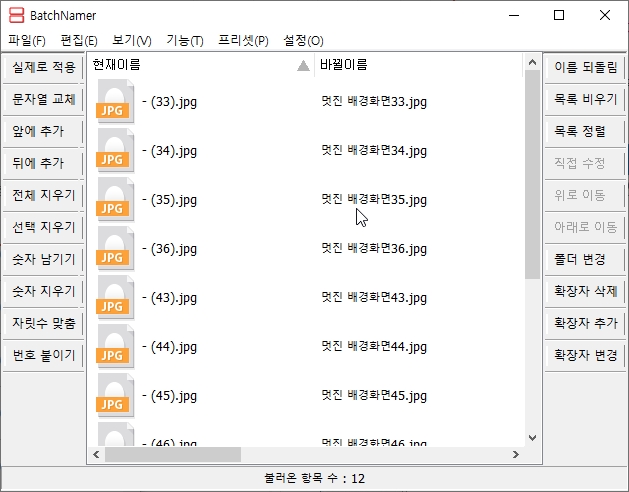Viewport: 629px width, 492px height.
Task: Click new name 멋진 배경화면43.jpg
Action: (x=374, y=298)
